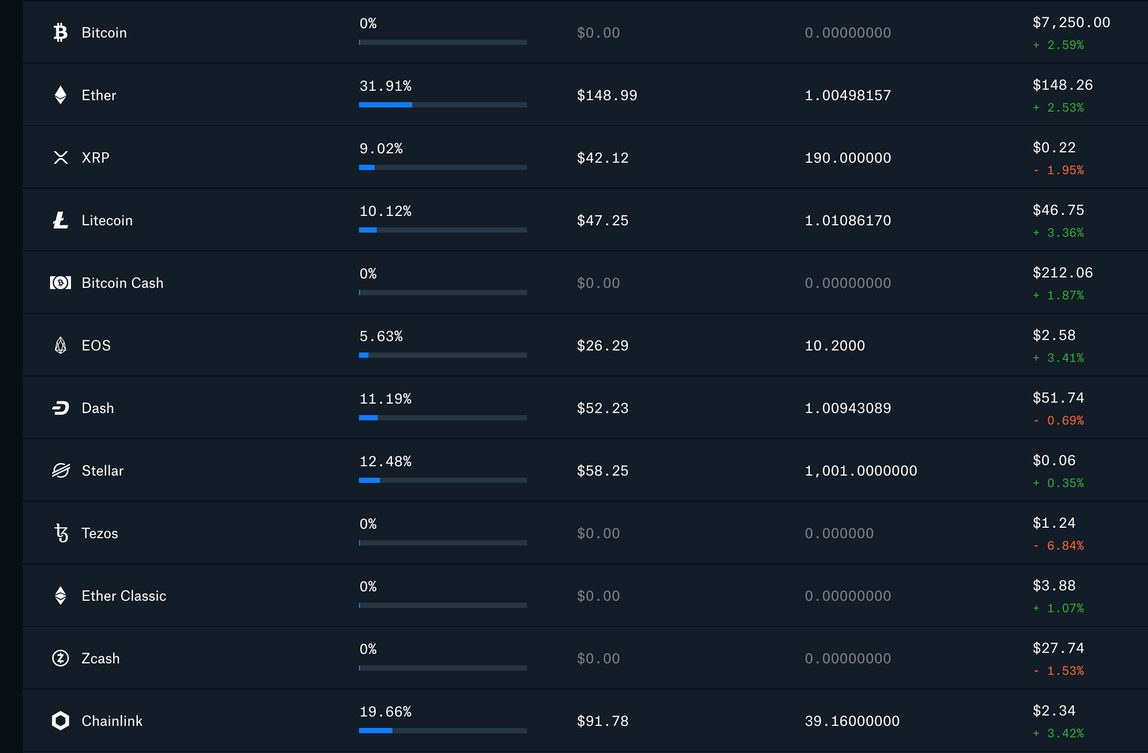
Task: Click the 9.02% allocation percentage
Action: [x=381, y=149]
